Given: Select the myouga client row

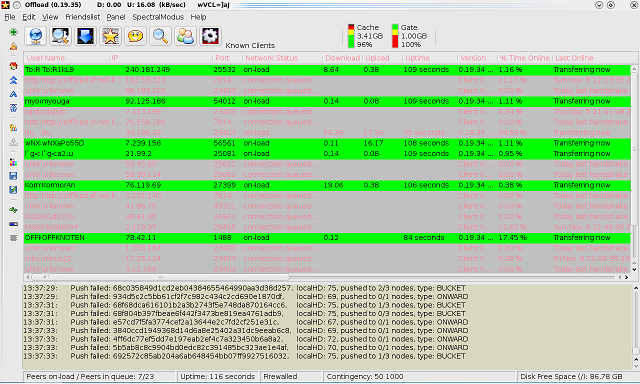Looking at the screenshot, I should coord(327,101).
